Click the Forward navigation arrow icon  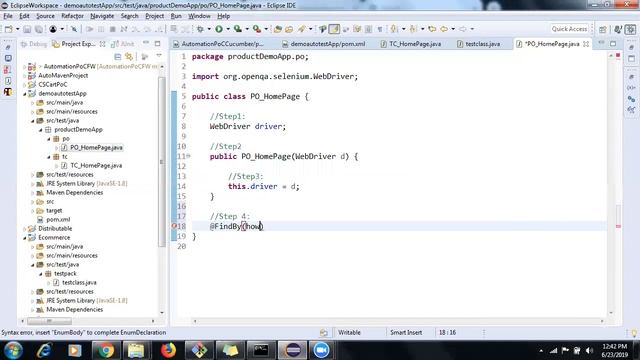point(463,29)
